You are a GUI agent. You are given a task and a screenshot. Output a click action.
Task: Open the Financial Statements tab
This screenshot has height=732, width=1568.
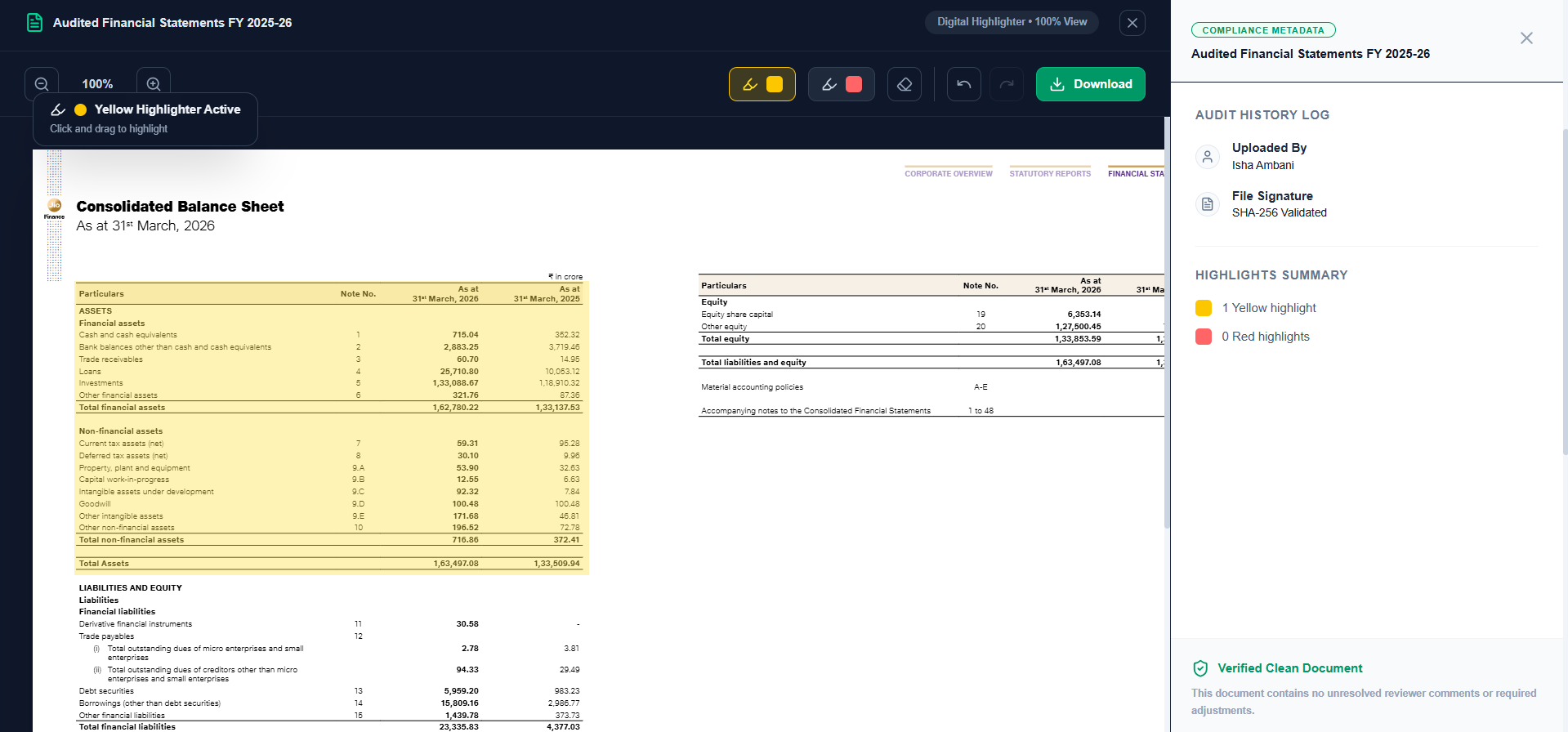click(1136, 173)
